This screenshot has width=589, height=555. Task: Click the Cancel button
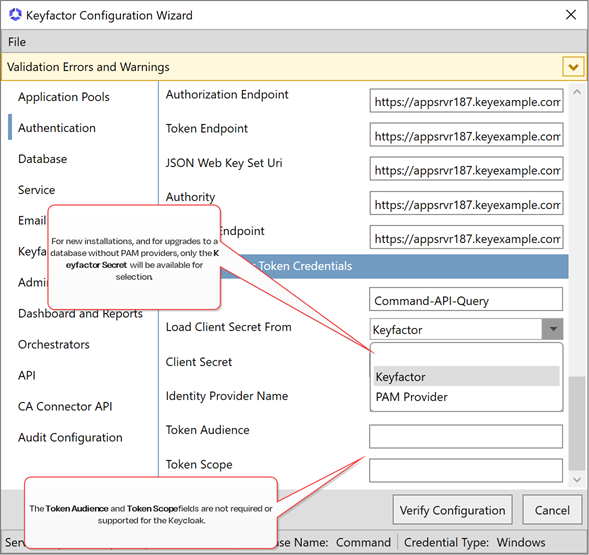tap(552, 510)
